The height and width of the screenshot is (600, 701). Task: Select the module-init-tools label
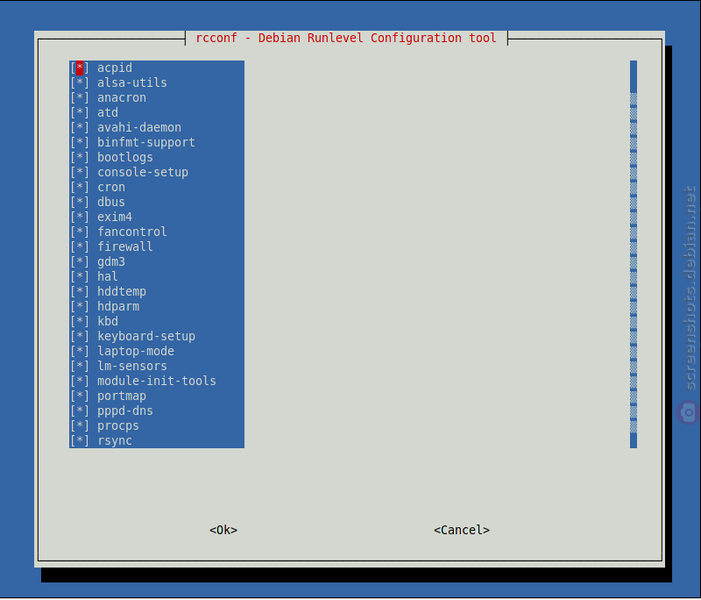[157, 381]
